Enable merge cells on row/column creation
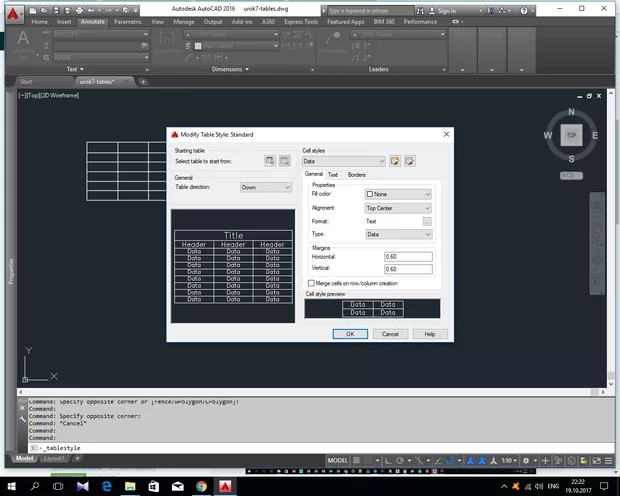The width and height of the screenshot is (620, 496). pos(310,284)
